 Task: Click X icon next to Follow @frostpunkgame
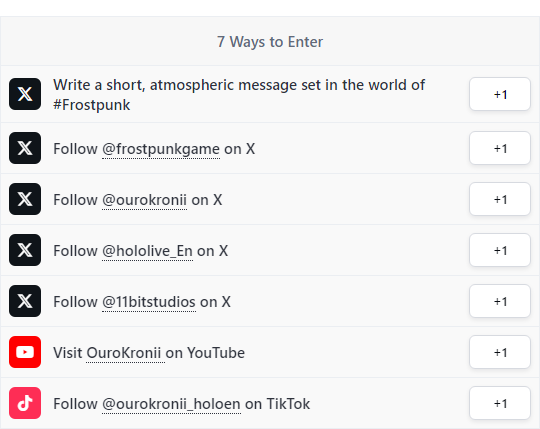coord(25,148)
